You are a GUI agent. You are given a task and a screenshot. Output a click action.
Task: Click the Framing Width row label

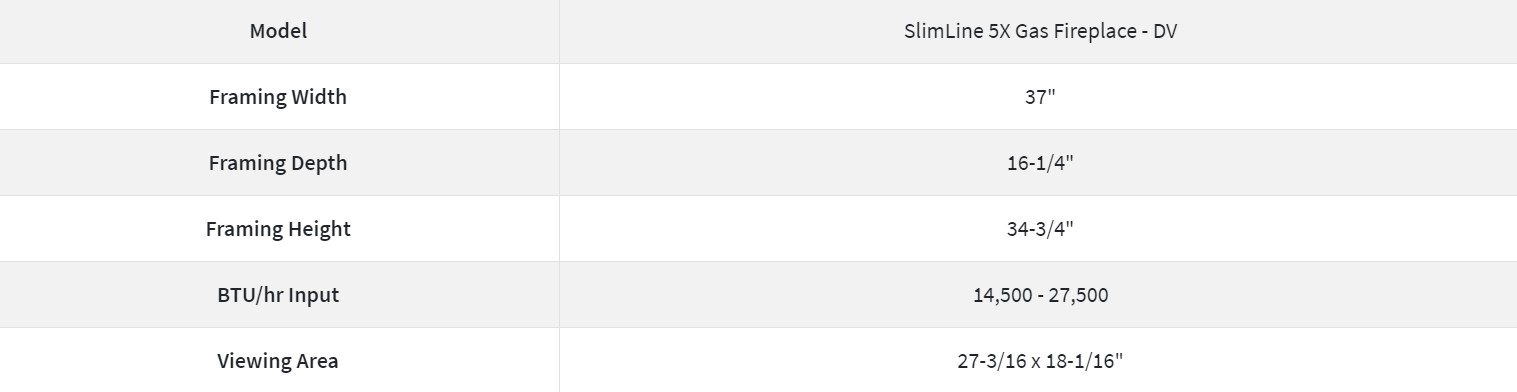coord(279,97)
